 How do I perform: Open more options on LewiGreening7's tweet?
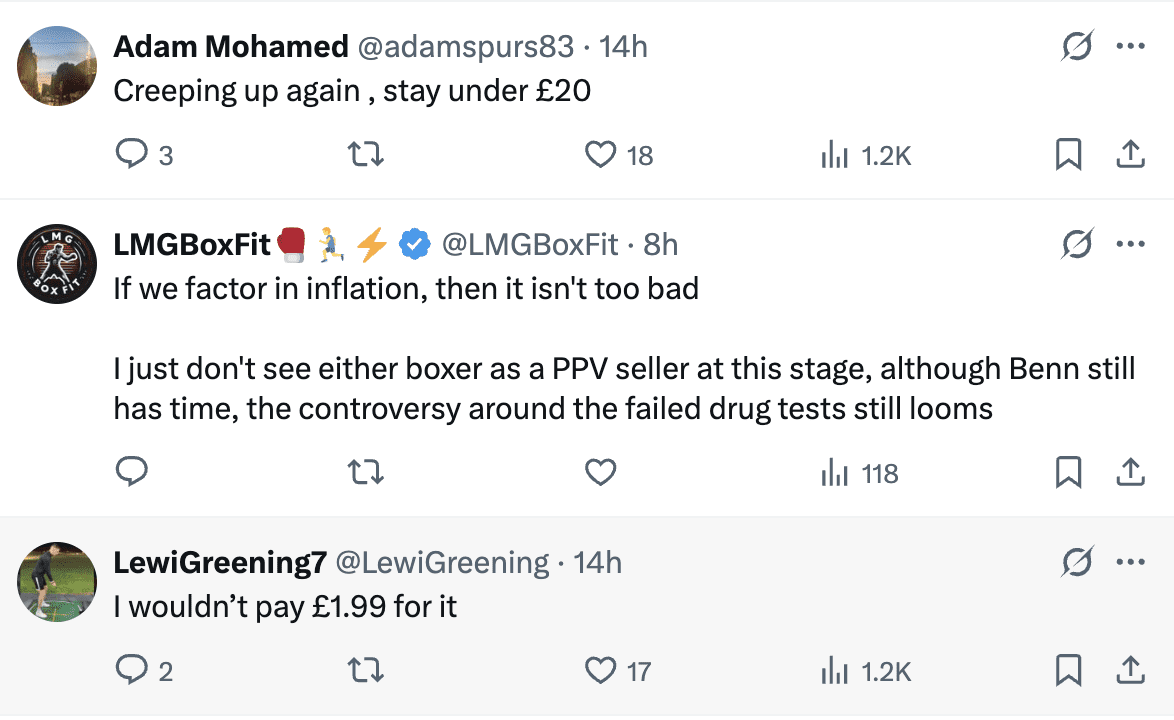pos(1130,562)
